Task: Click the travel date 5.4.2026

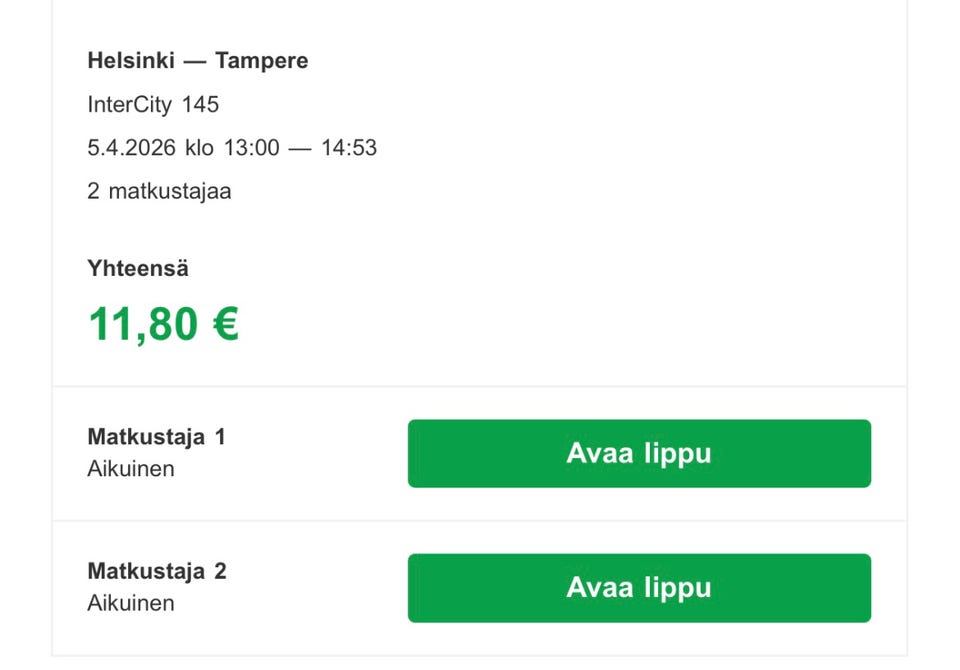Action: pos(131,148)
